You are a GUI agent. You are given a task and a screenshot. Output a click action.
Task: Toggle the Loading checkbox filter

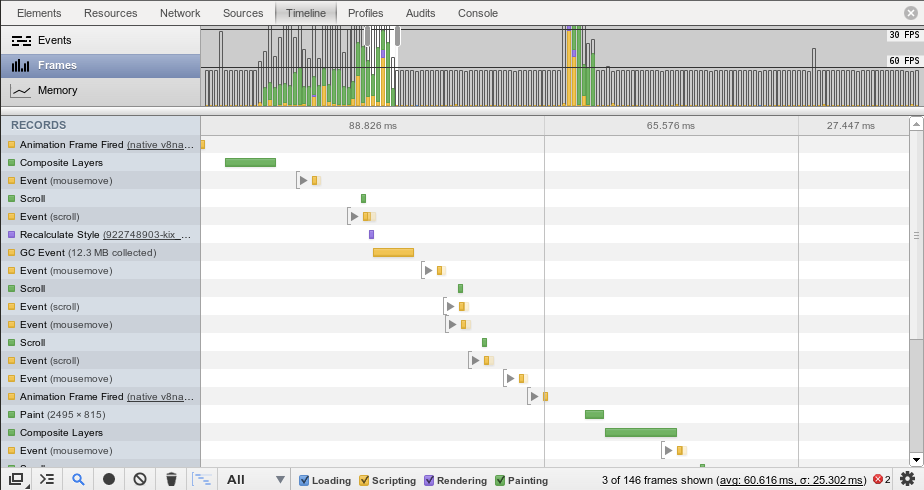(304, 481)
